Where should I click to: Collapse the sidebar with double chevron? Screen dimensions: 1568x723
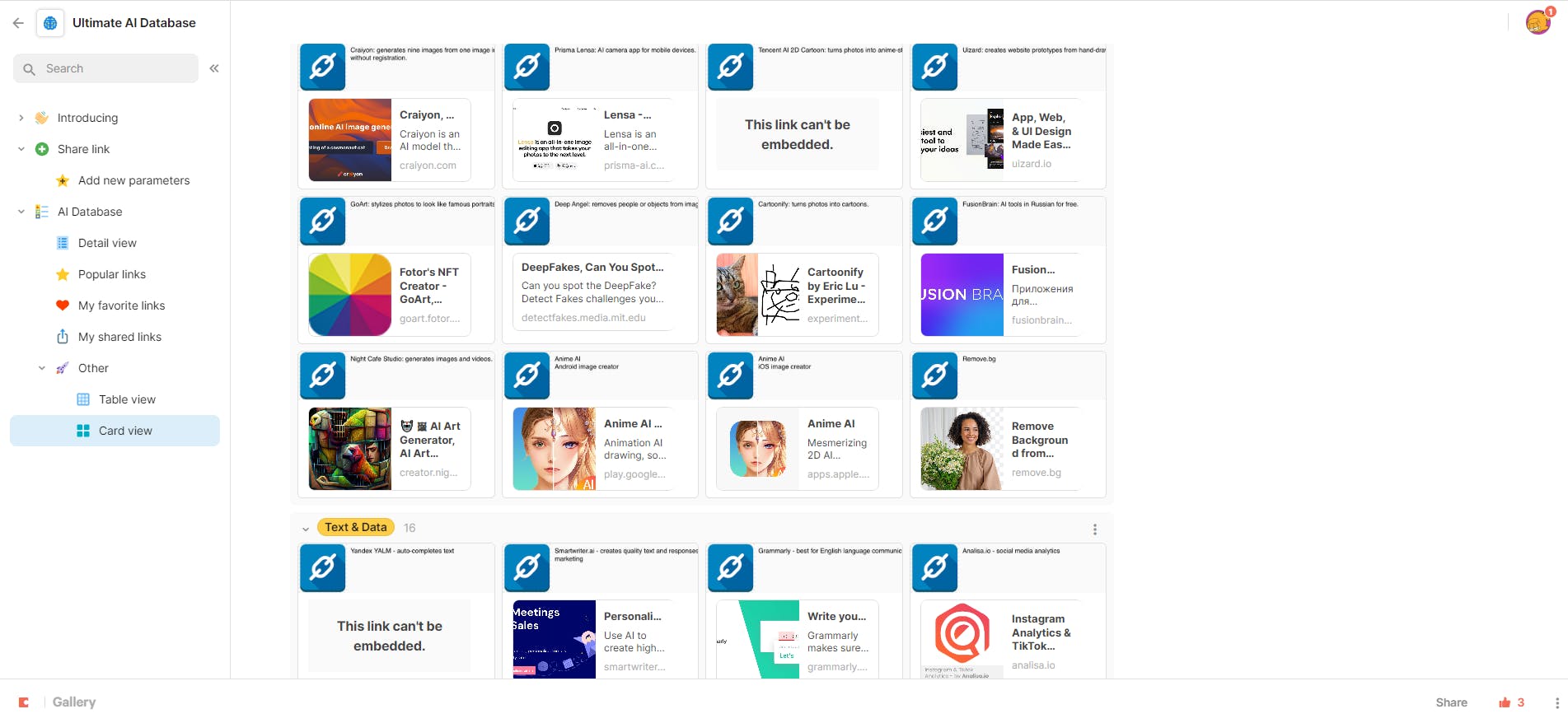pyautogui.click(x=214, y=68)
